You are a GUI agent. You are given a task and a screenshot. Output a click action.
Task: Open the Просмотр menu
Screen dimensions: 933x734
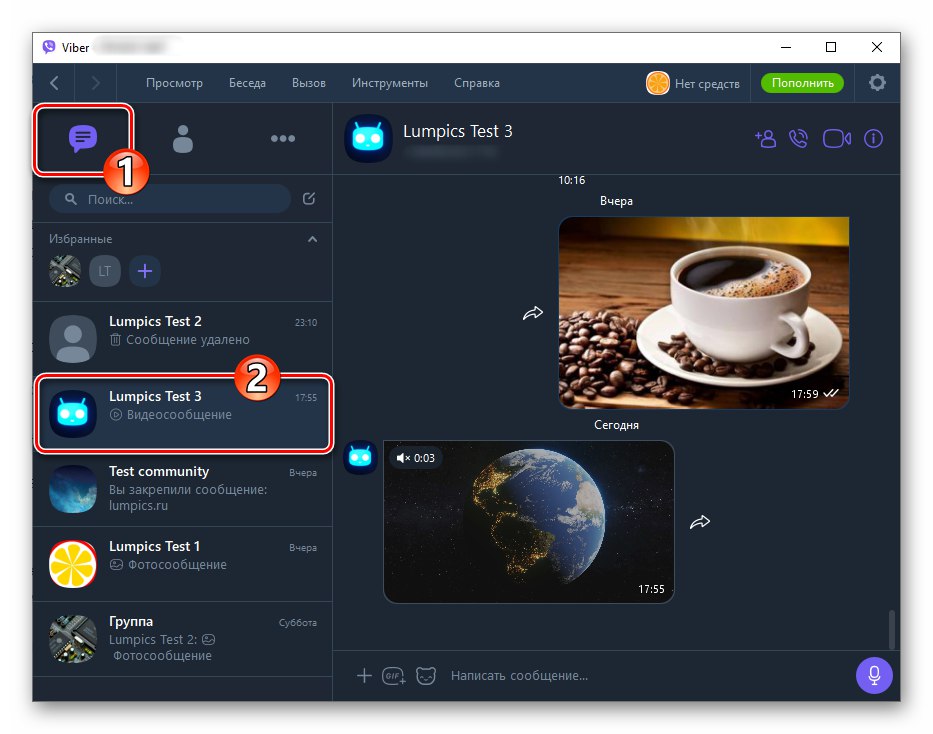pyautogui.click(x=174, y=83)
